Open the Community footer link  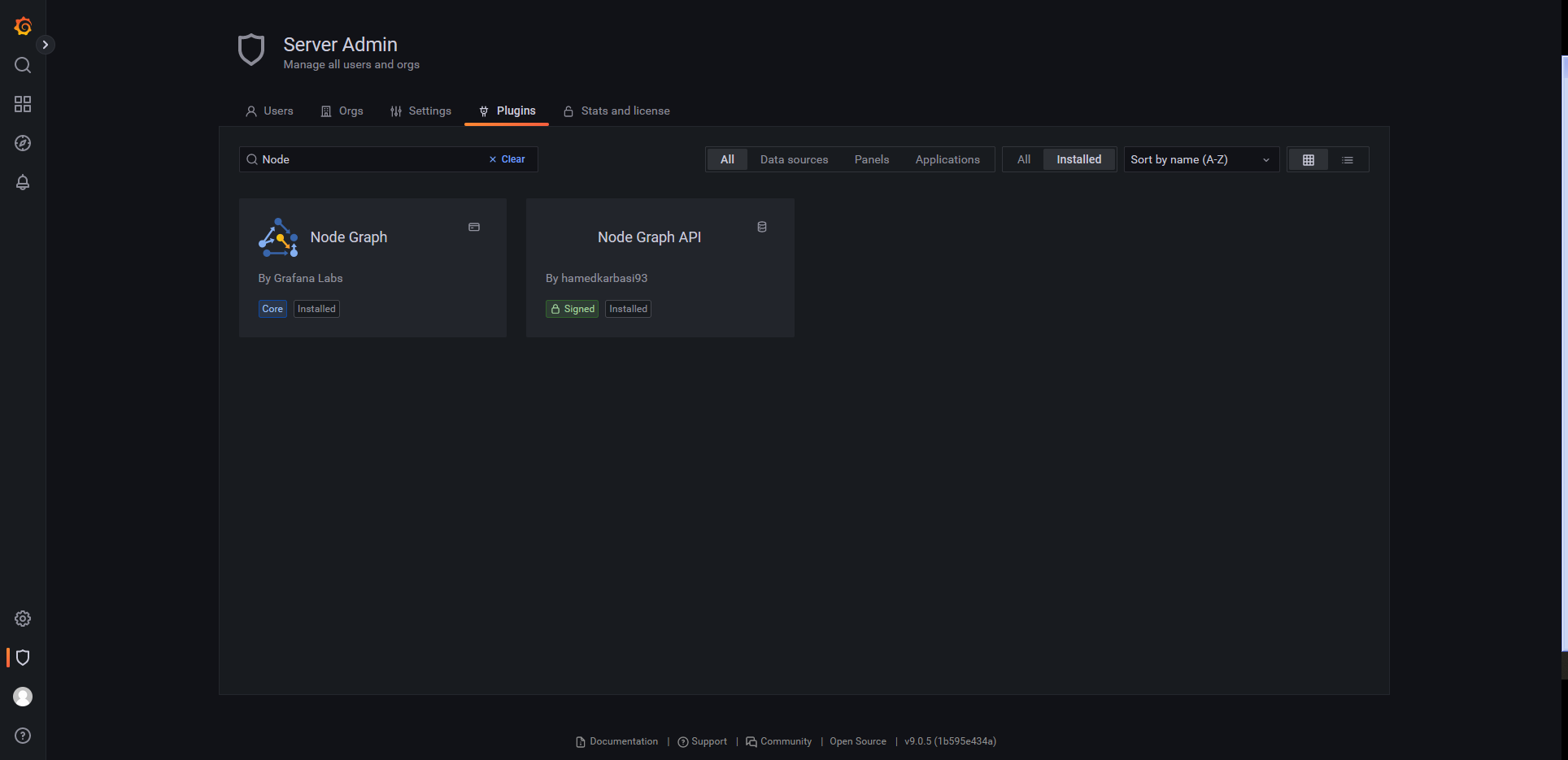point(779,741)
